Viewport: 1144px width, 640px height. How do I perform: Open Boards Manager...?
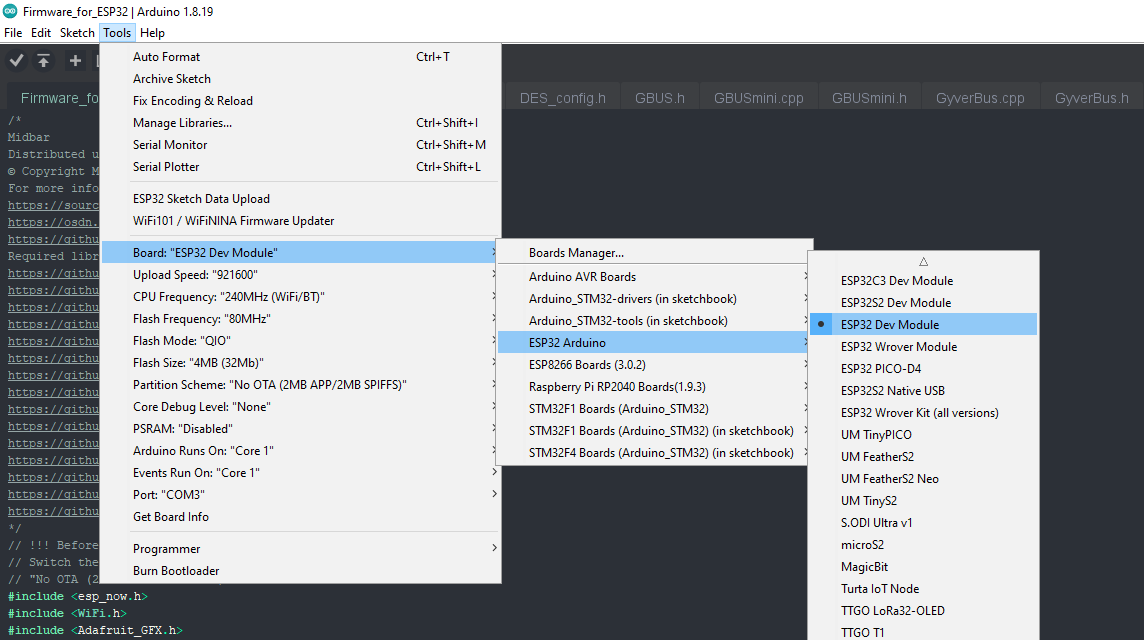[654, 252]
